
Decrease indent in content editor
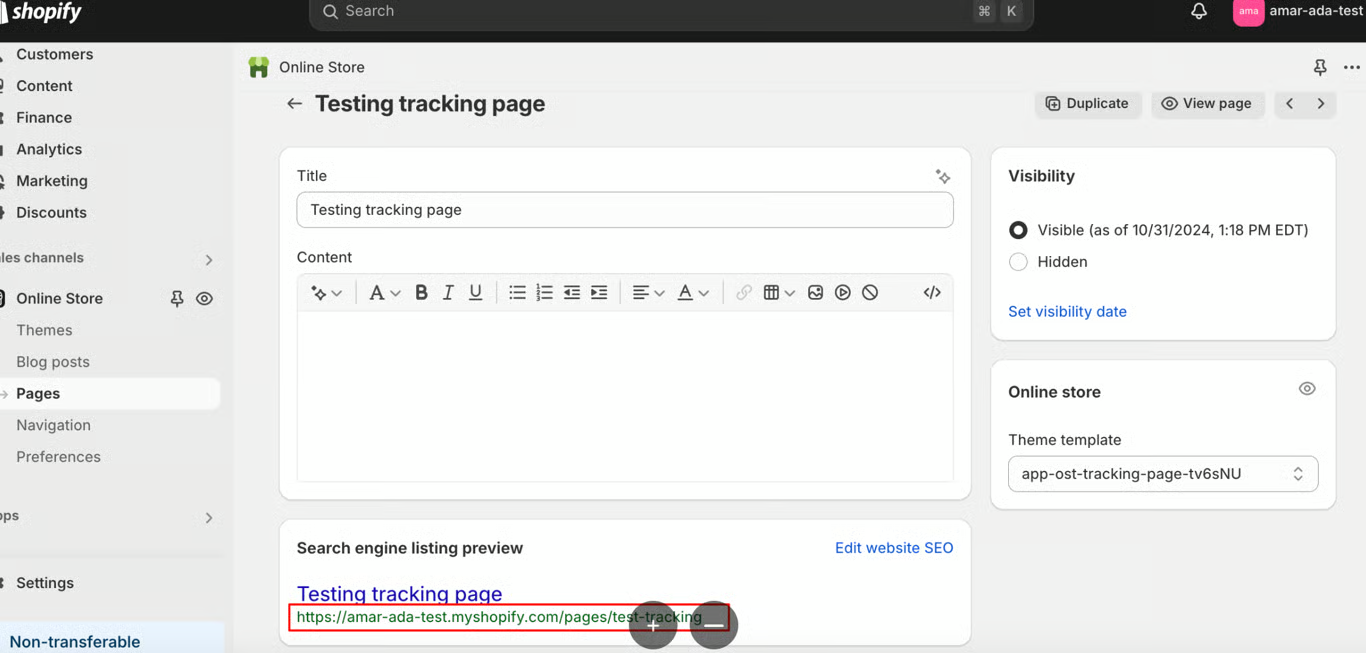click(572, 292)
